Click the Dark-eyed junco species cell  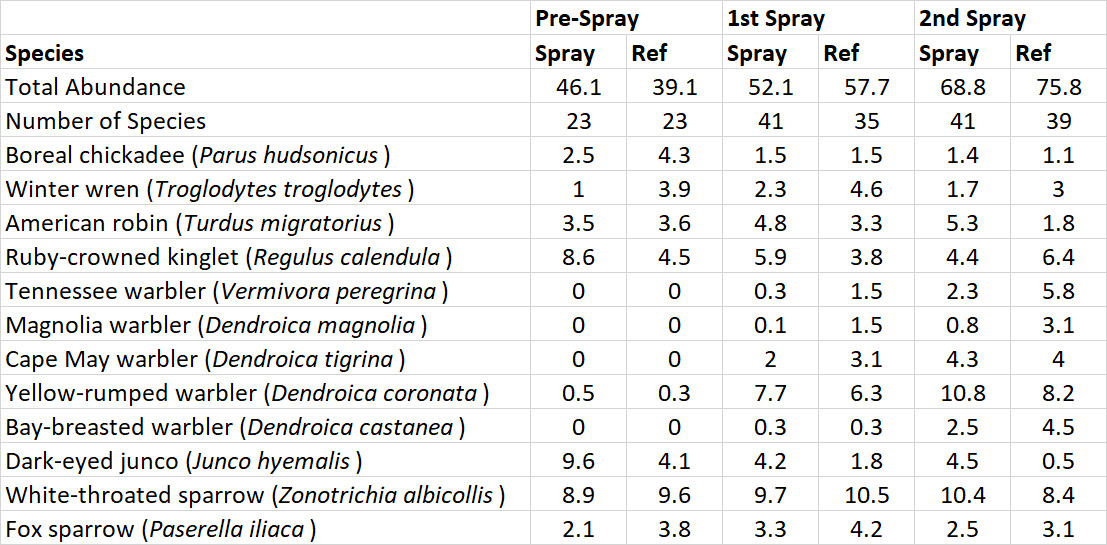pos(184,461)
